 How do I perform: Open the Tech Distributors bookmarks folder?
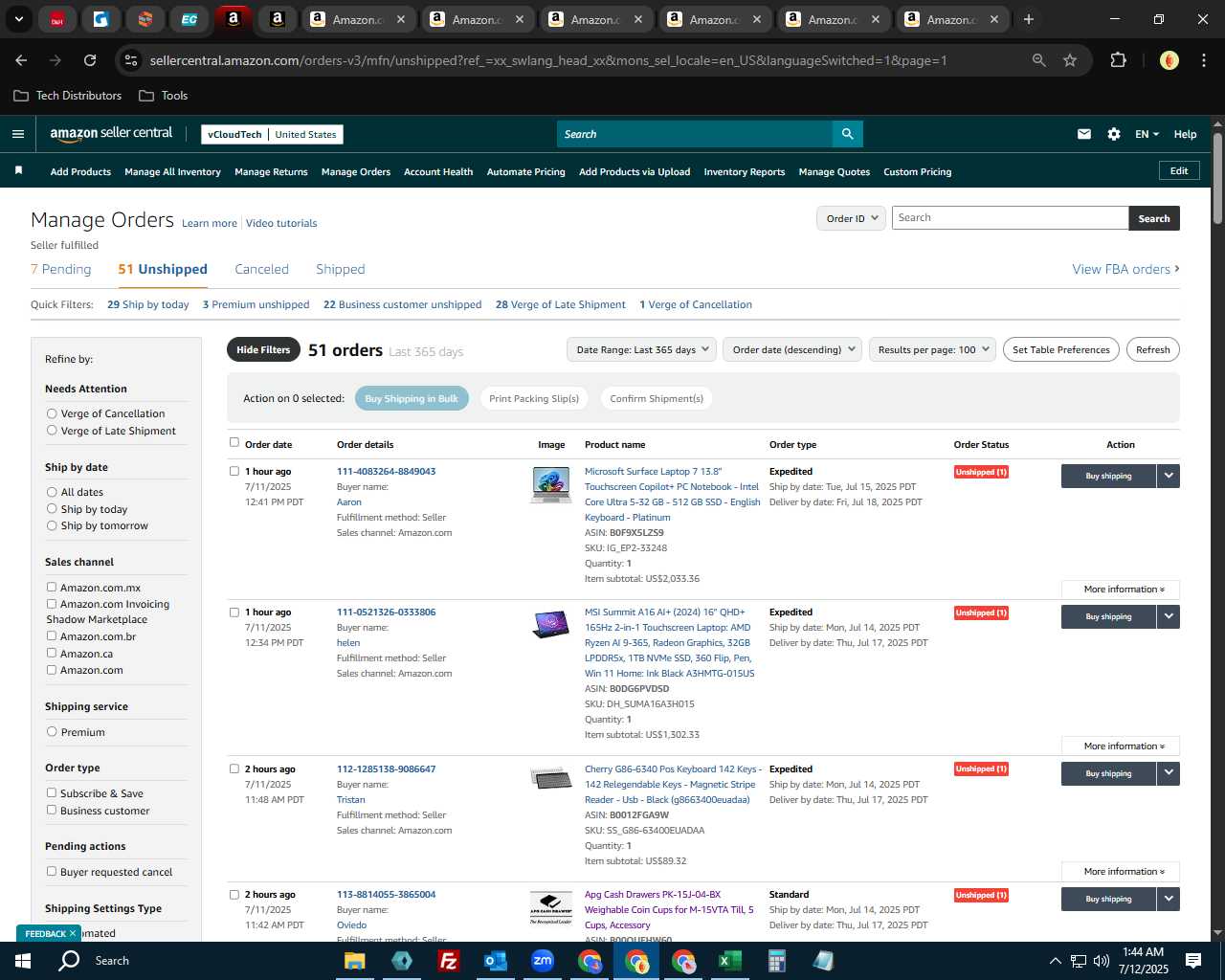68,96
